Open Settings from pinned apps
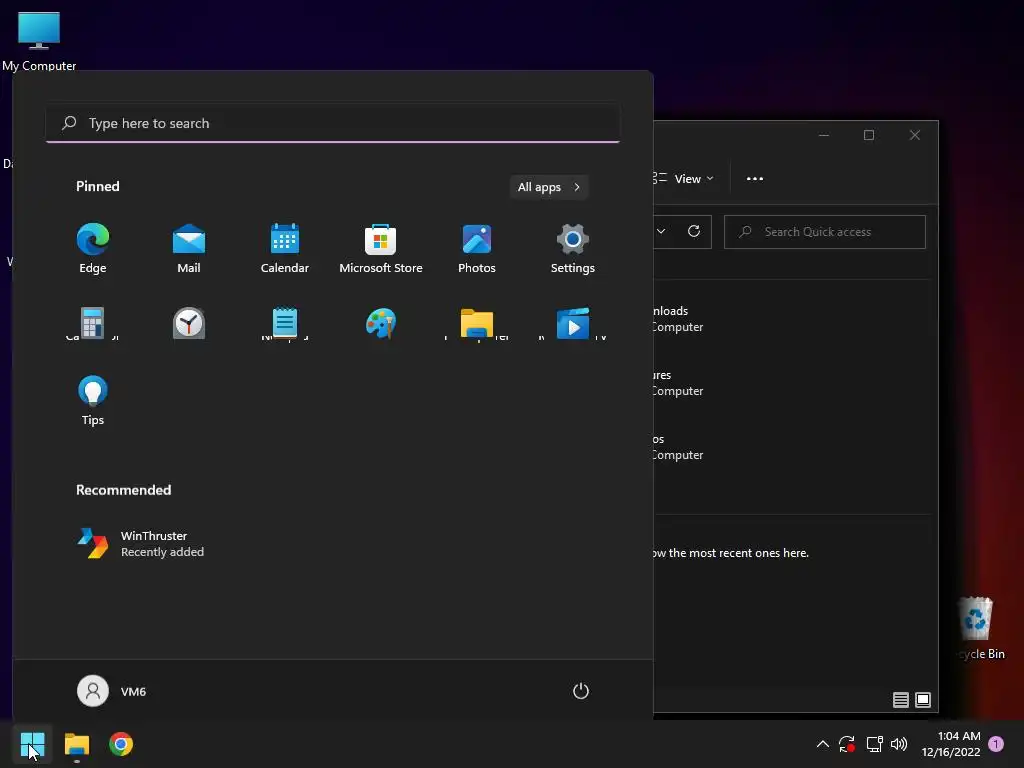 (x=573, y=248)
